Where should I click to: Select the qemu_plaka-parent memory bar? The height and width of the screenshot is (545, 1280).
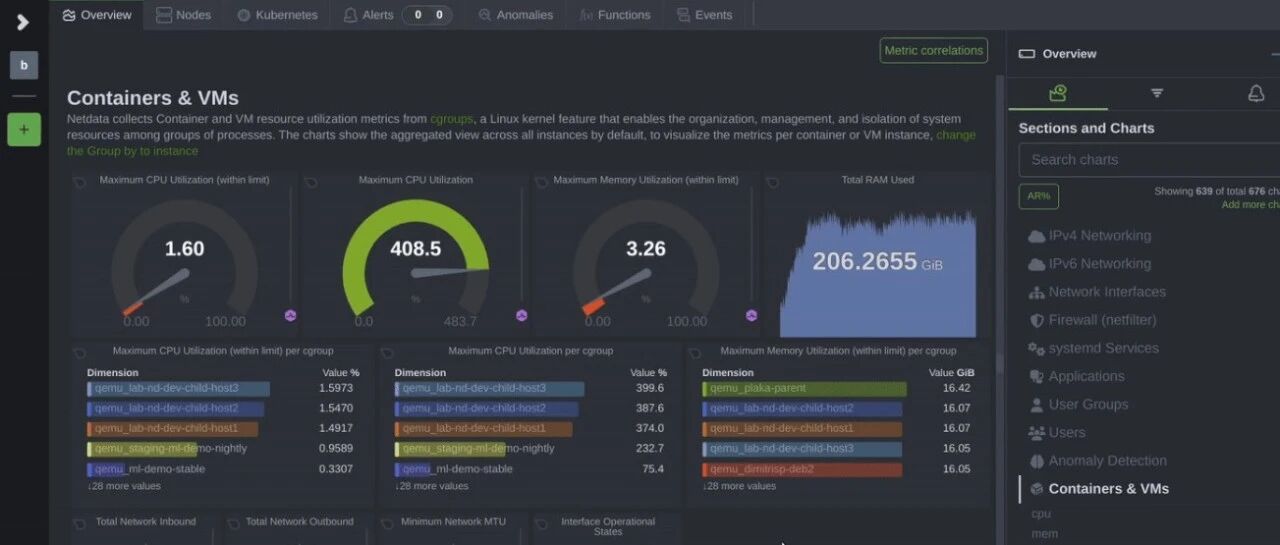click(804, 388)
